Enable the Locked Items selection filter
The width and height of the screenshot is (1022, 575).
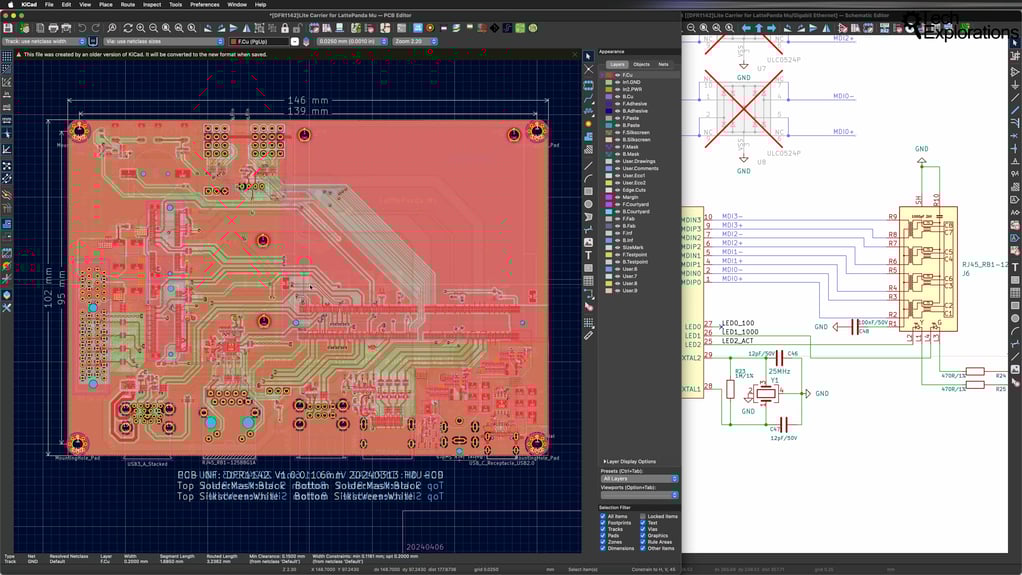tap(642, 517)
